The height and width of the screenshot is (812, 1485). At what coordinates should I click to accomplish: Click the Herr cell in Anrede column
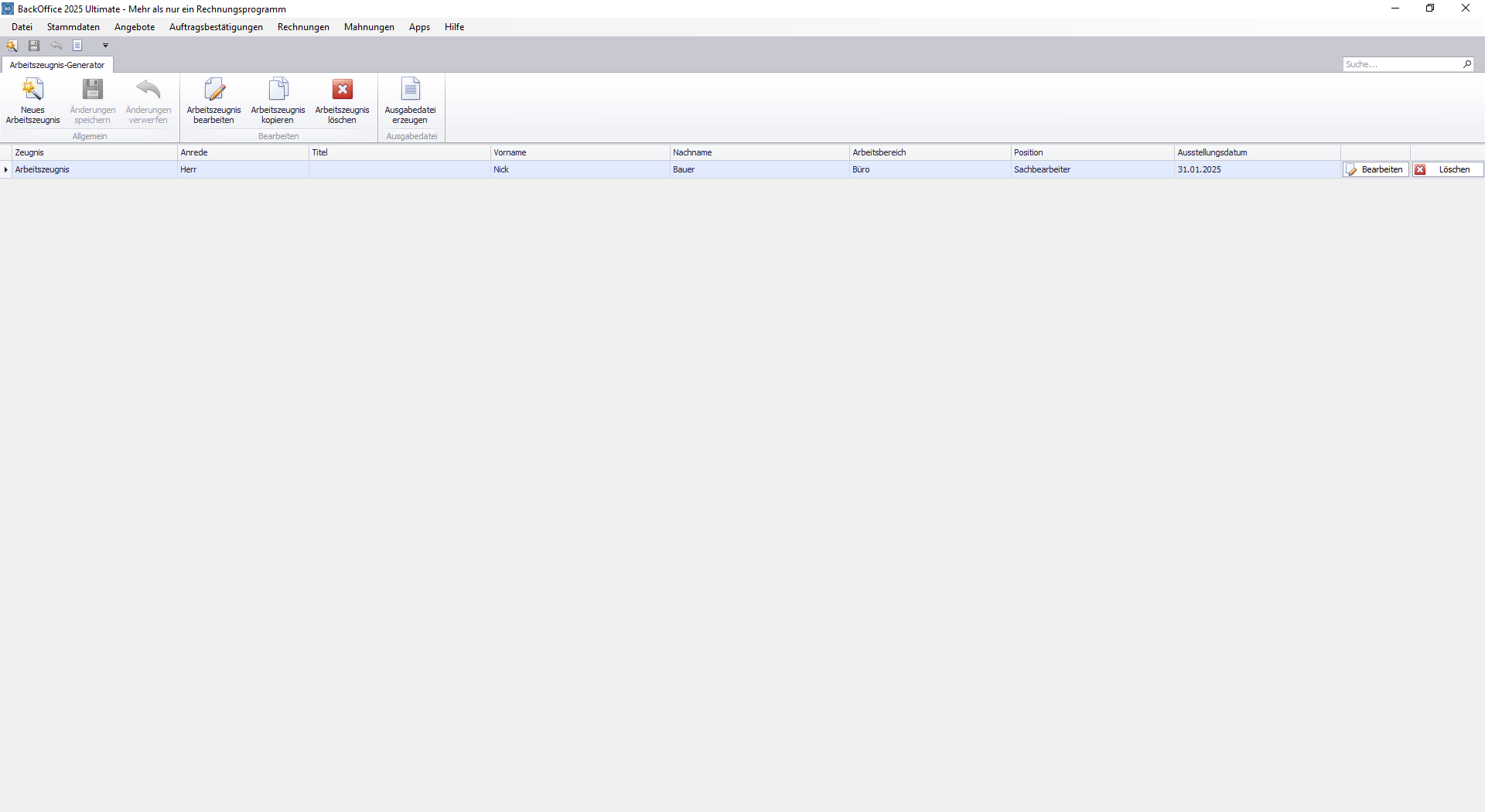[243, 169]
